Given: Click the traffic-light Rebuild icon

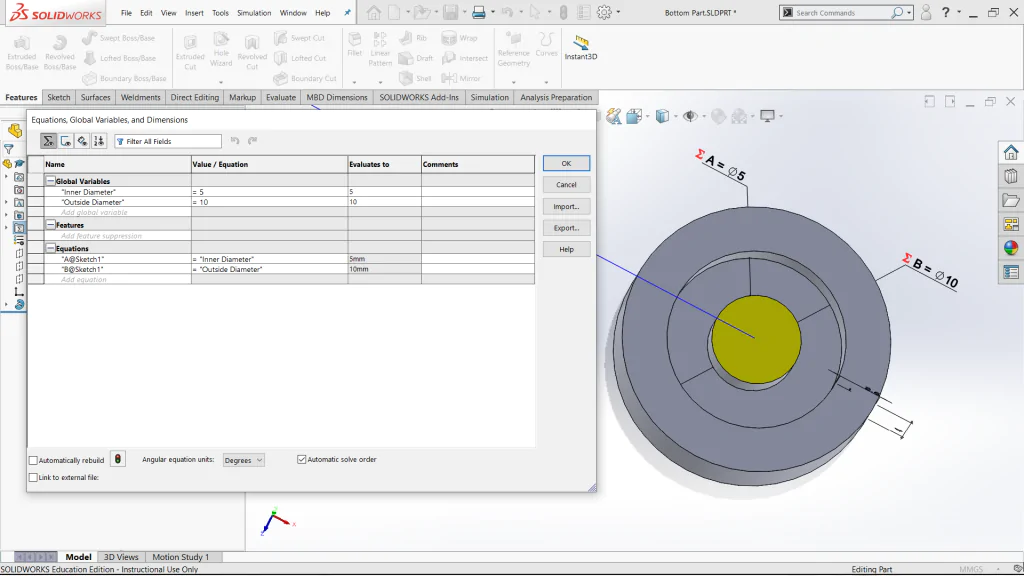Looking at the screenshot, I should click(118, 459).
